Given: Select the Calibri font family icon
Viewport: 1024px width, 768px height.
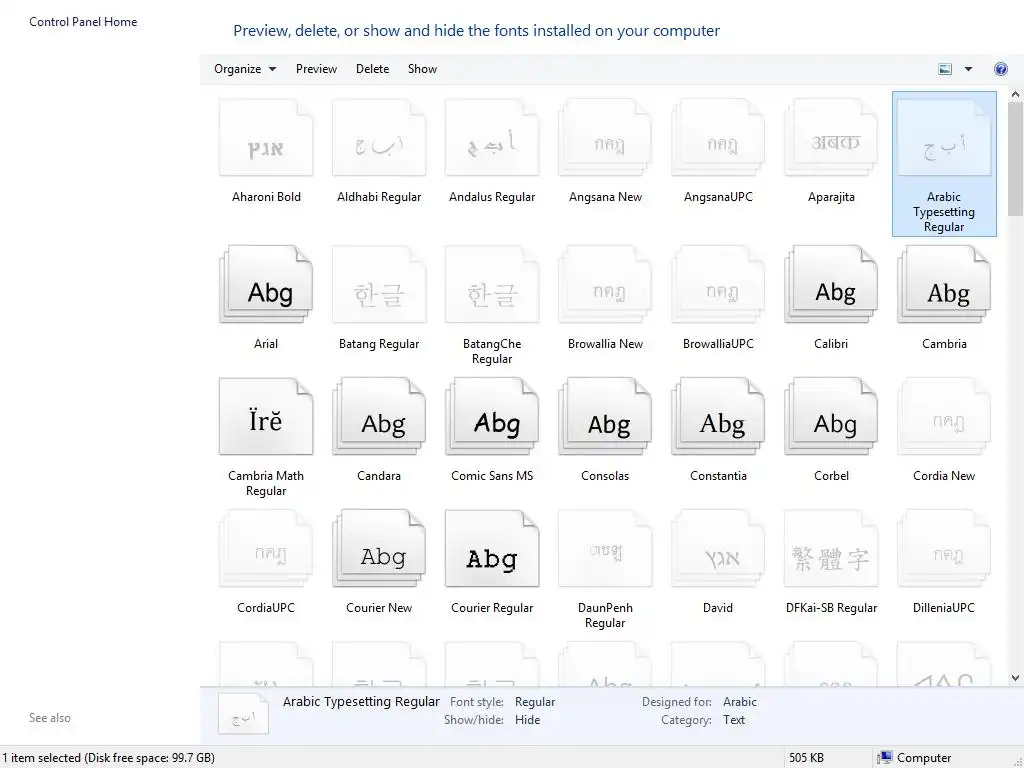Looking at the screenshot, I should click(831, 284).
